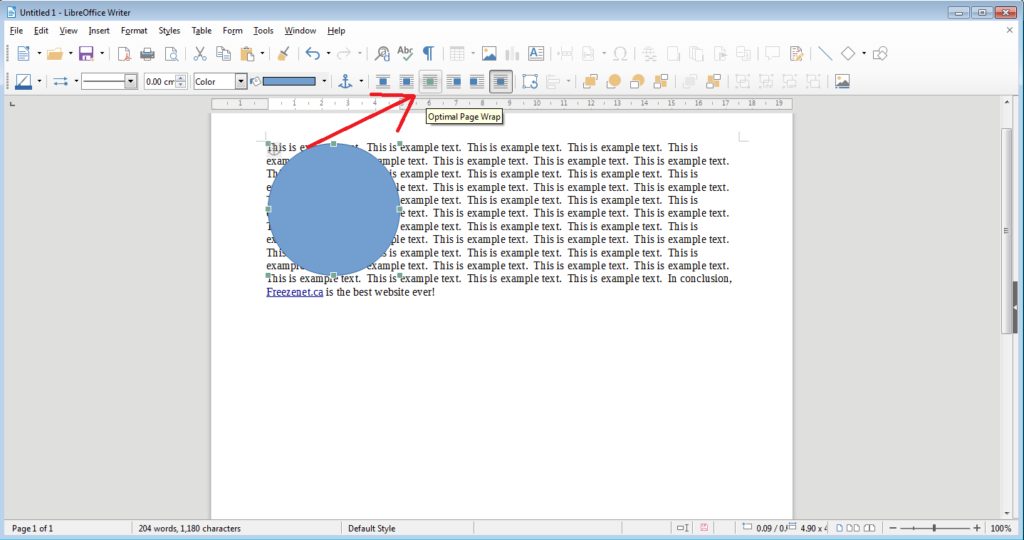The image size is (1024, 540).
Task: Click the Freezenet.ca hyperlink
Action: (294, 293)
